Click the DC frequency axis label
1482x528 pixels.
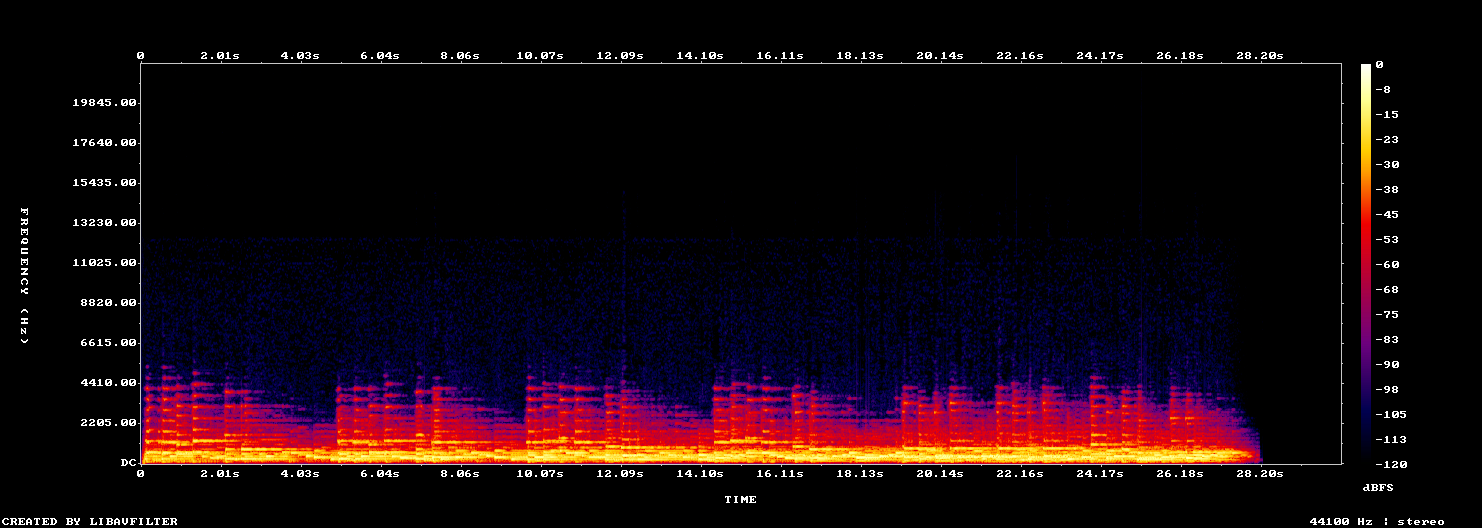[129, 463]
